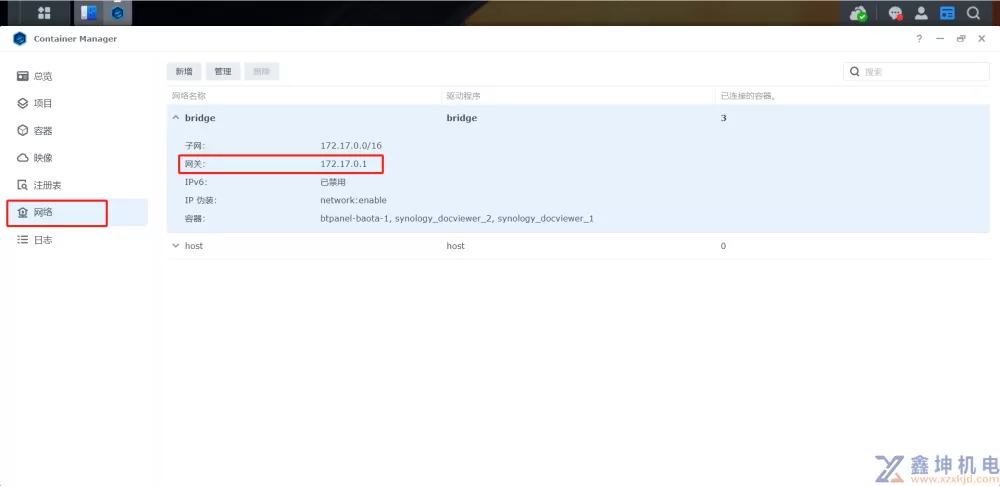The height and width of the screenshot is (486, 1000).
Task: Select the subnet value 172.17.0.0/16
Action: coord(351,145)
